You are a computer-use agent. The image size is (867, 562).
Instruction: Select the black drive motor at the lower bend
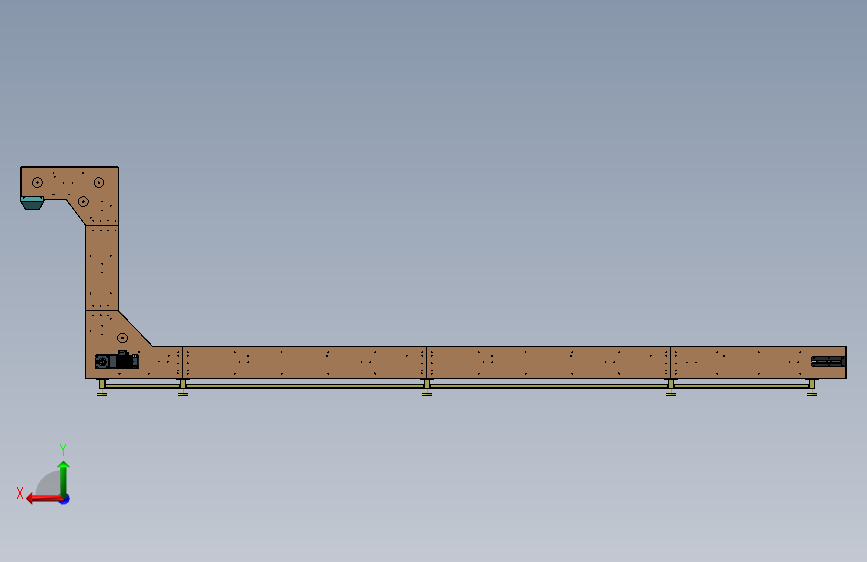coord(117,360)
